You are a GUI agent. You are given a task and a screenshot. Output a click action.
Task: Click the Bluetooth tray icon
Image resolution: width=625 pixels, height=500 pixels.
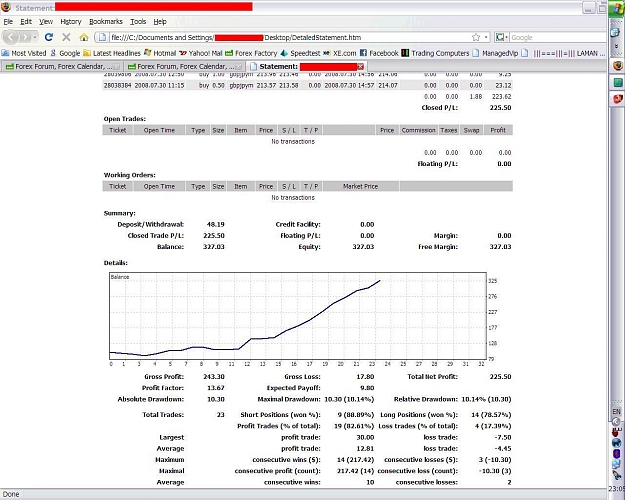tap(616, 453)
